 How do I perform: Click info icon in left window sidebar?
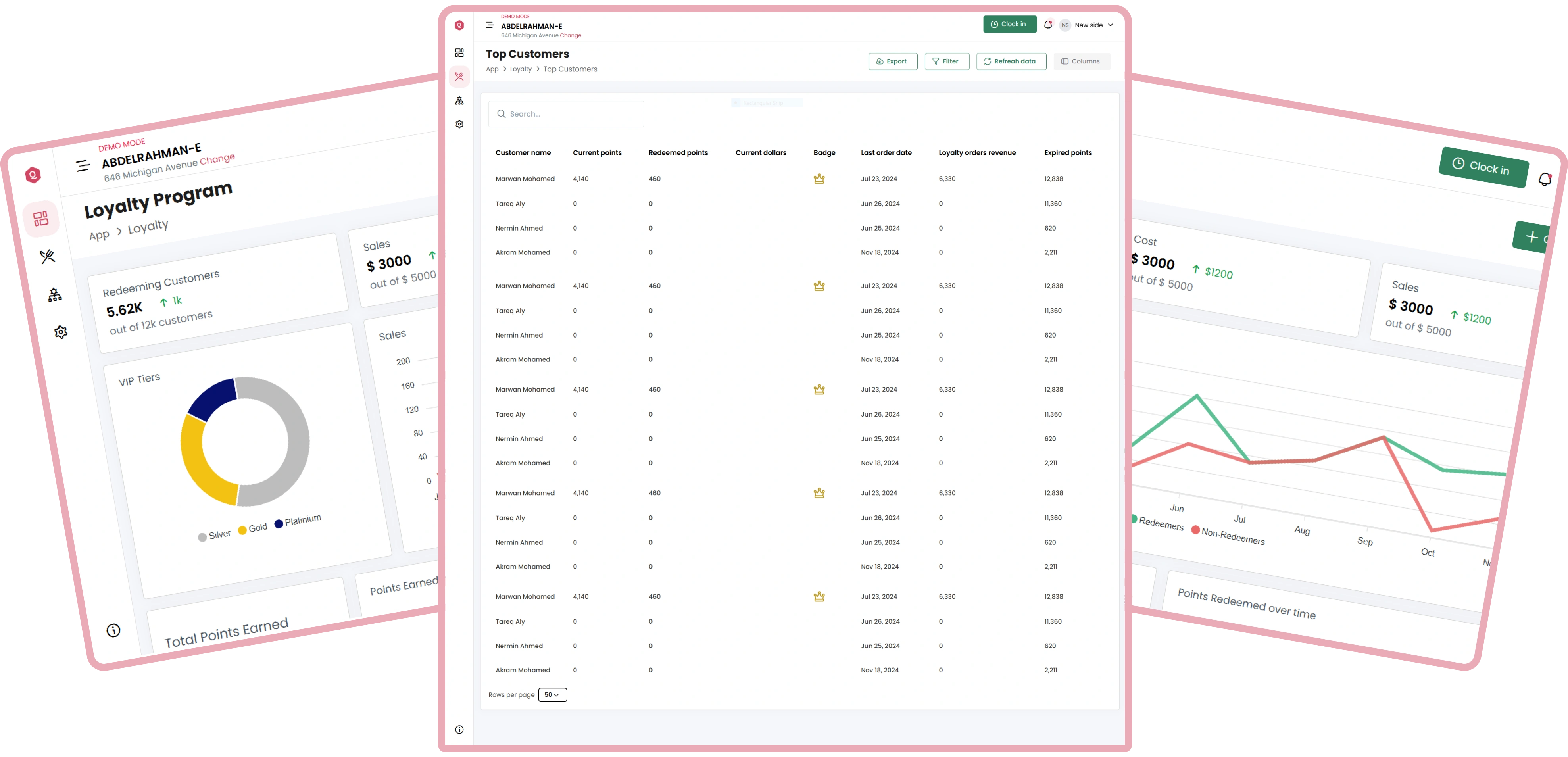(113, 630)
